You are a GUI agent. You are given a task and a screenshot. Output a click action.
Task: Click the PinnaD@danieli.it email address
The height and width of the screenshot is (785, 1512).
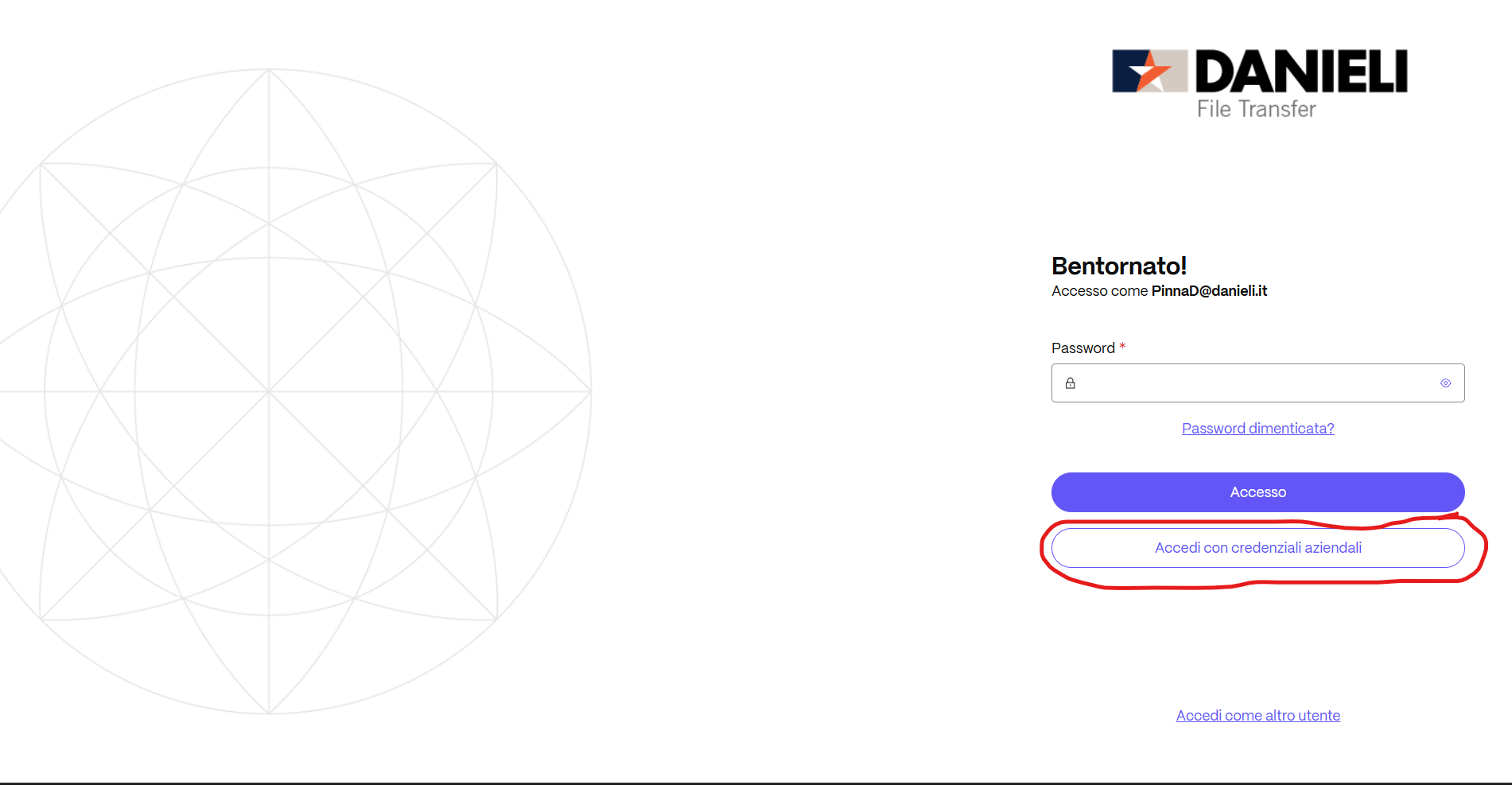(1209, 291)
